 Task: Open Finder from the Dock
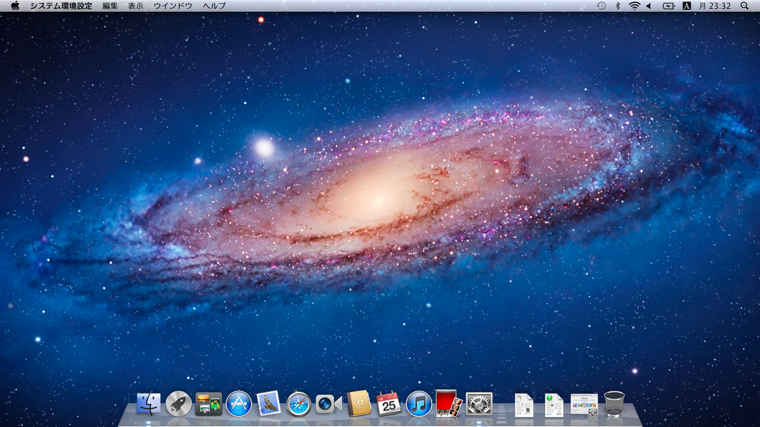point(148,404)
